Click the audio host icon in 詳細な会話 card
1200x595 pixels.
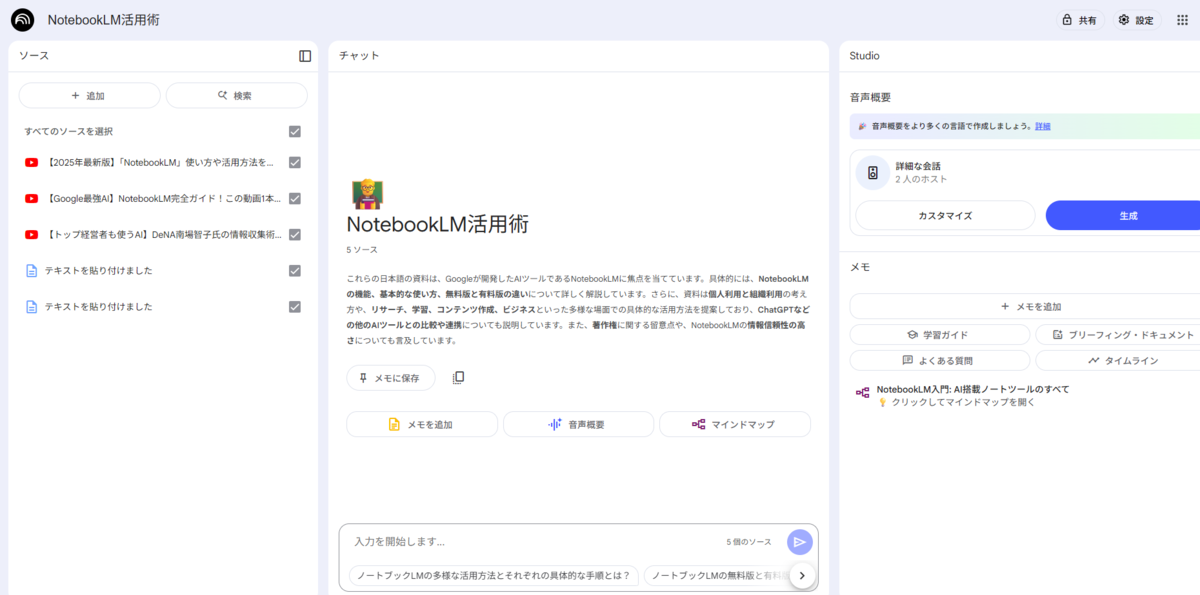tap(873, 172)
